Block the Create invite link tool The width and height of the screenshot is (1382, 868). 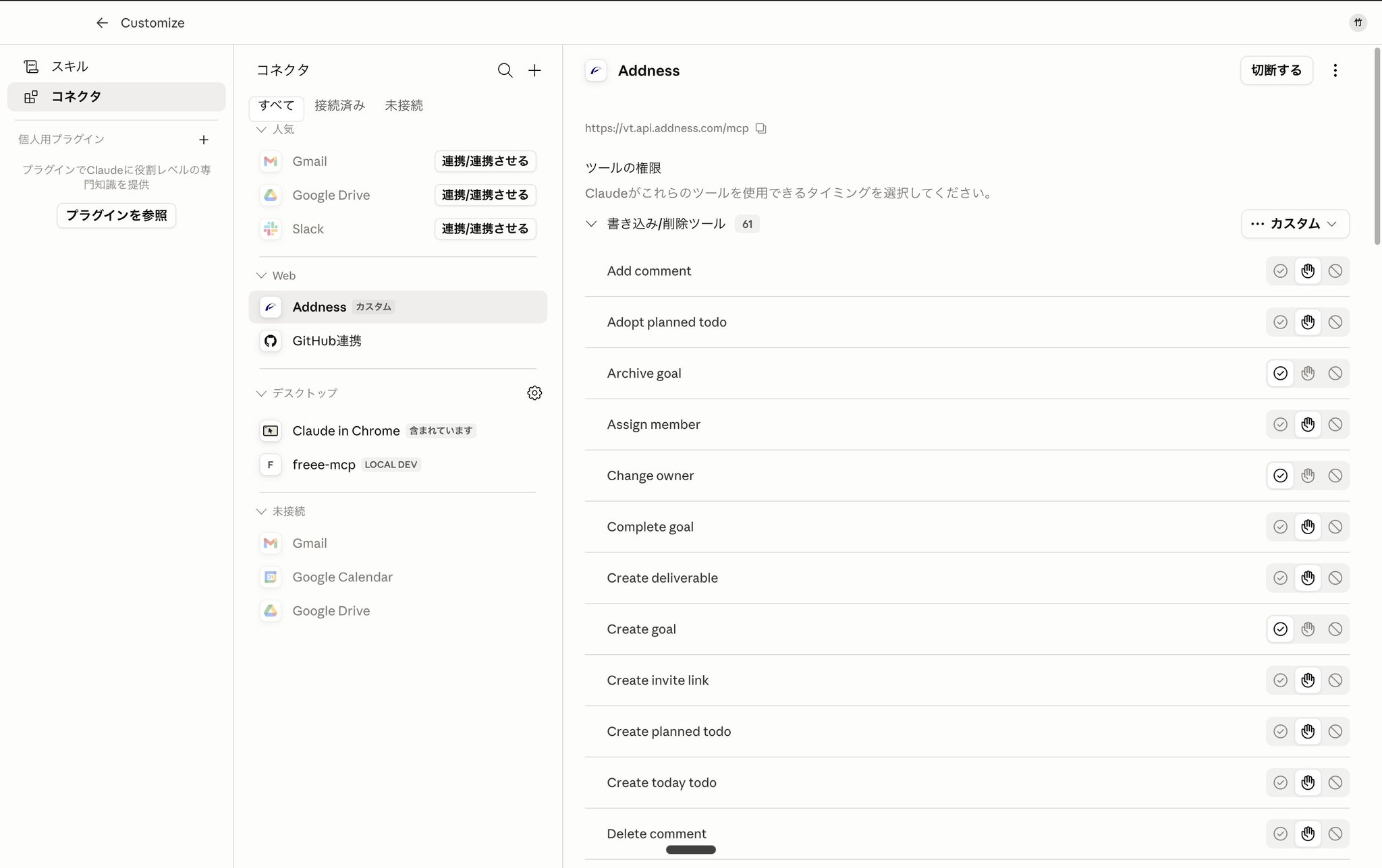tap(1335, 681)
